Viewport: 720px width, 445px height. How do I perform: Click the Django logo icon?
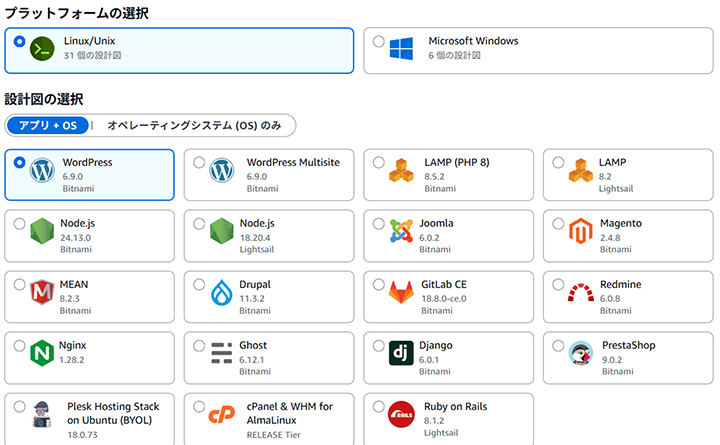pyautogui.click(x=402, y=354)
